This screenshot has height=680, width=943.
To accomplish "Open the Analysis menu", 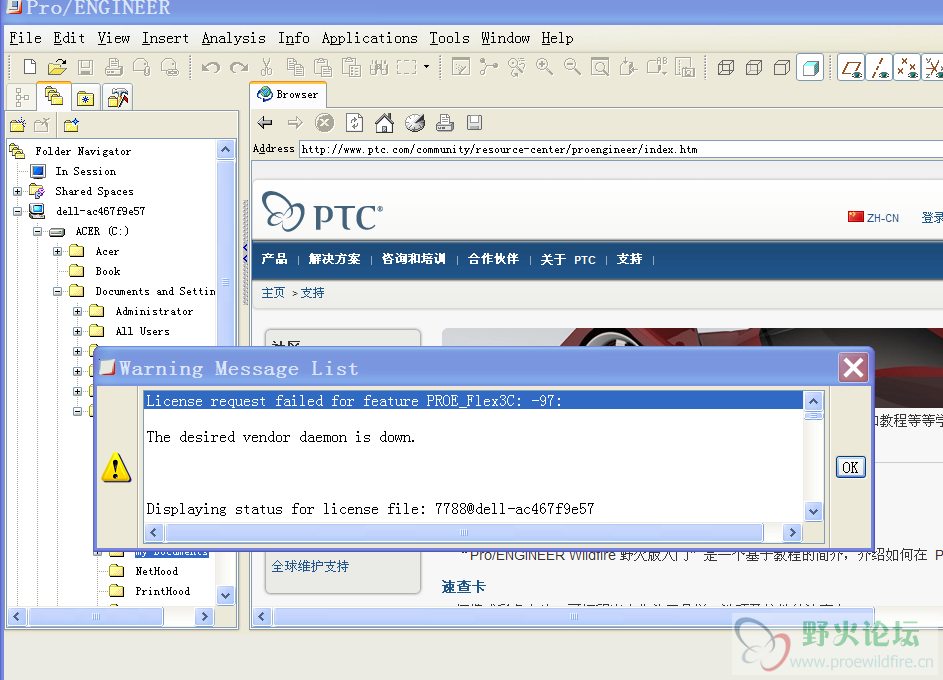I will [x=233, y=38].
